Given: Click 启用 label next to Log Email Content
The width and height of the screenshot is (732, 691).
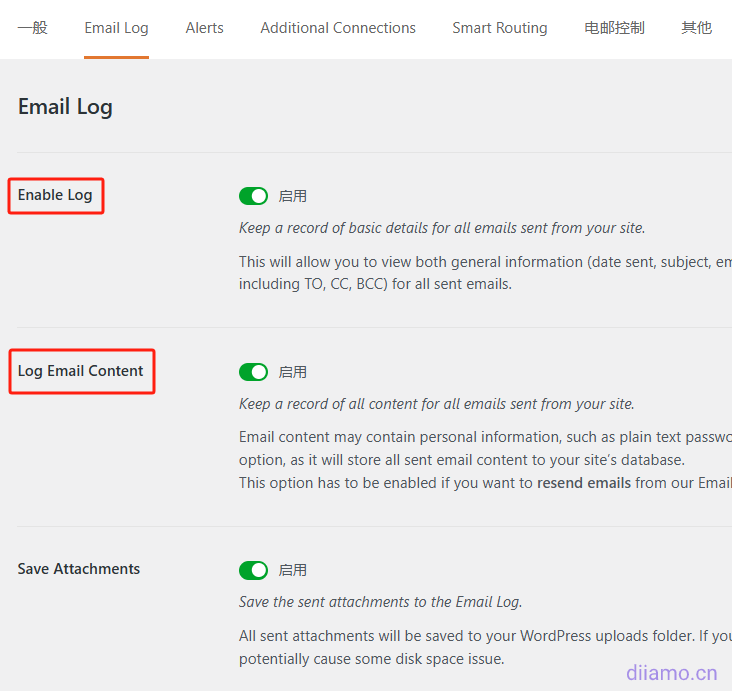Looking at the screenshot, I should click(x=293, y=372).
